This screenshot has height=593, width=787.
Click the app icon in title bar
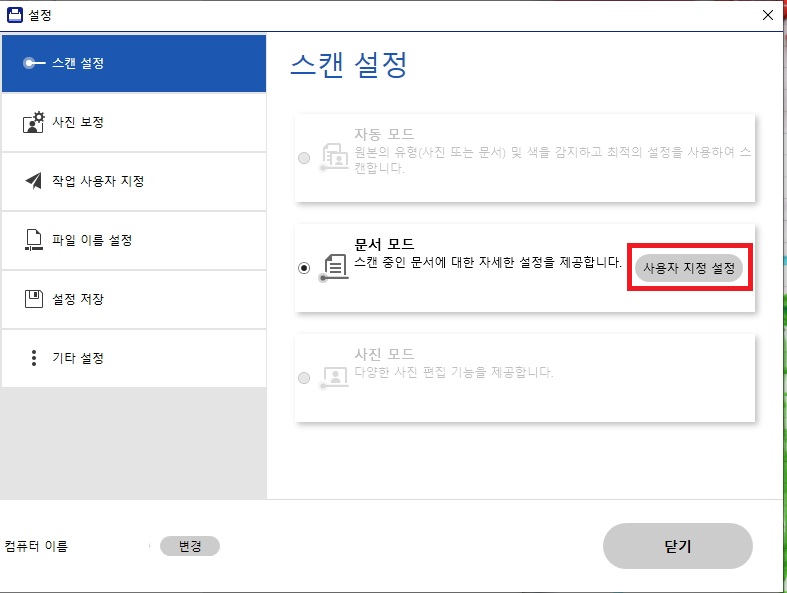coord(15,15)
